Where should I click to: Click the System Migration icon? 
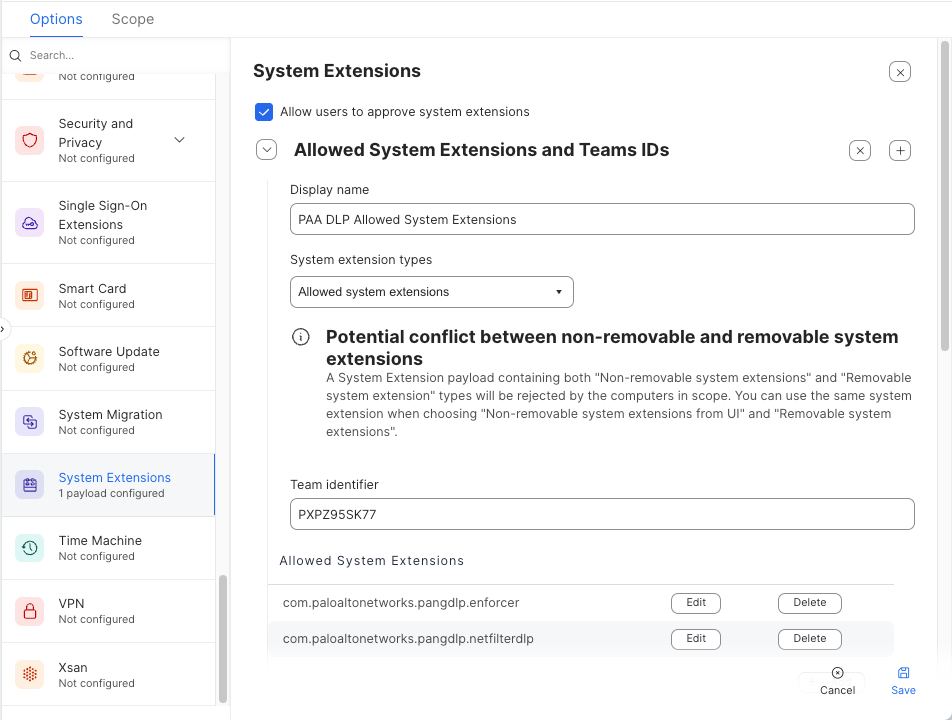[x=29, y=421]
